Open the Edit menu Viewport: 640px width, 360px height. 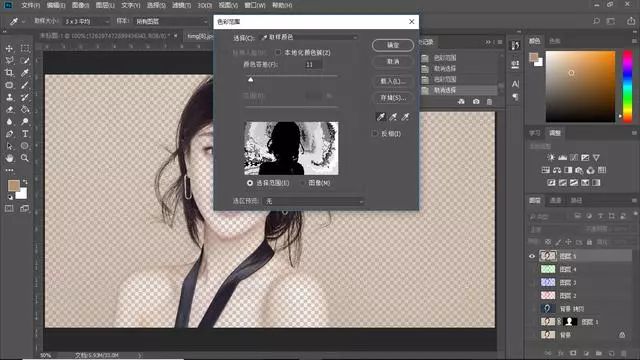[x=56, y=5]
